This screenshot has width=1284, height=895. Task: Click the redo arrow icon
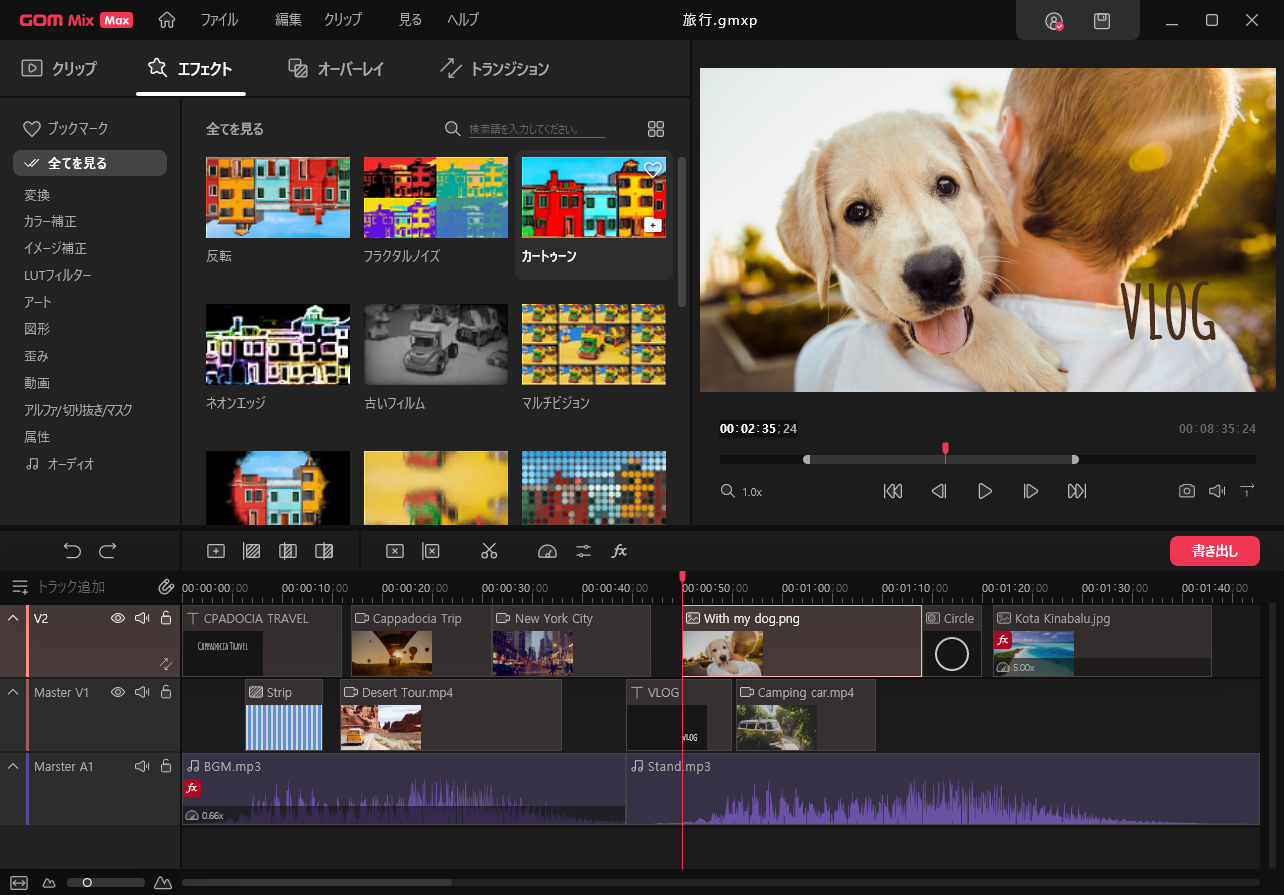pos(108,551)
